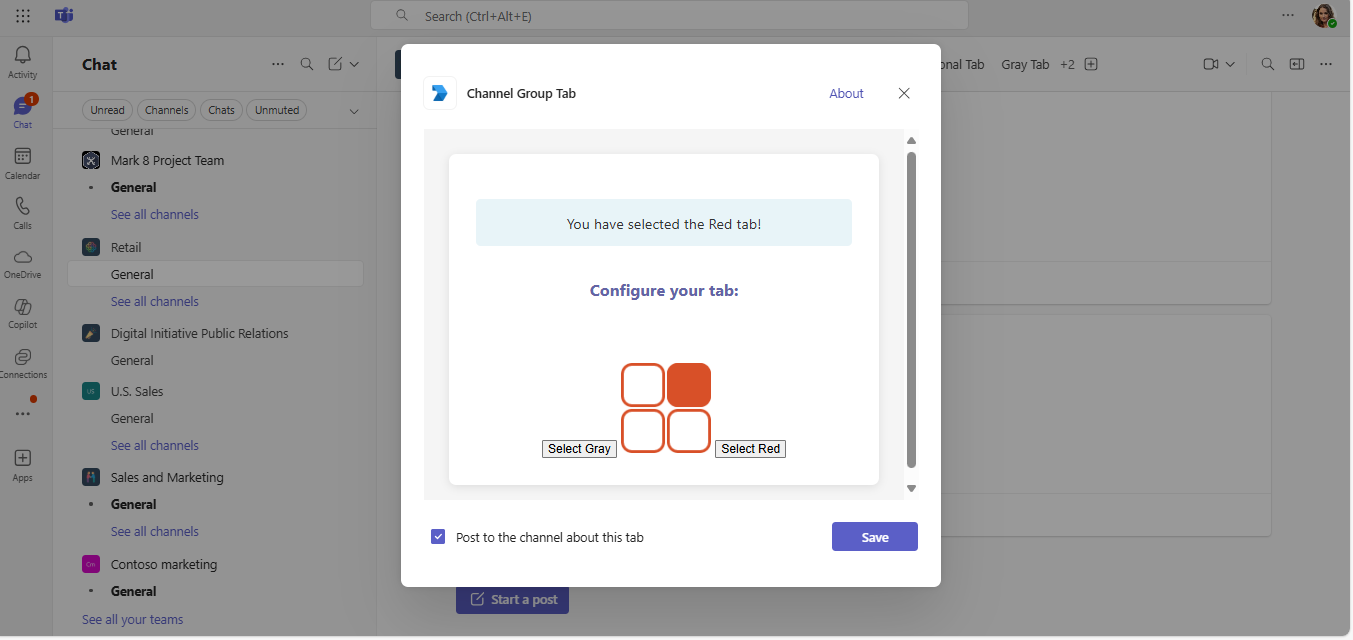Open channel more options ellipsis

click(x=1326, y=64)
